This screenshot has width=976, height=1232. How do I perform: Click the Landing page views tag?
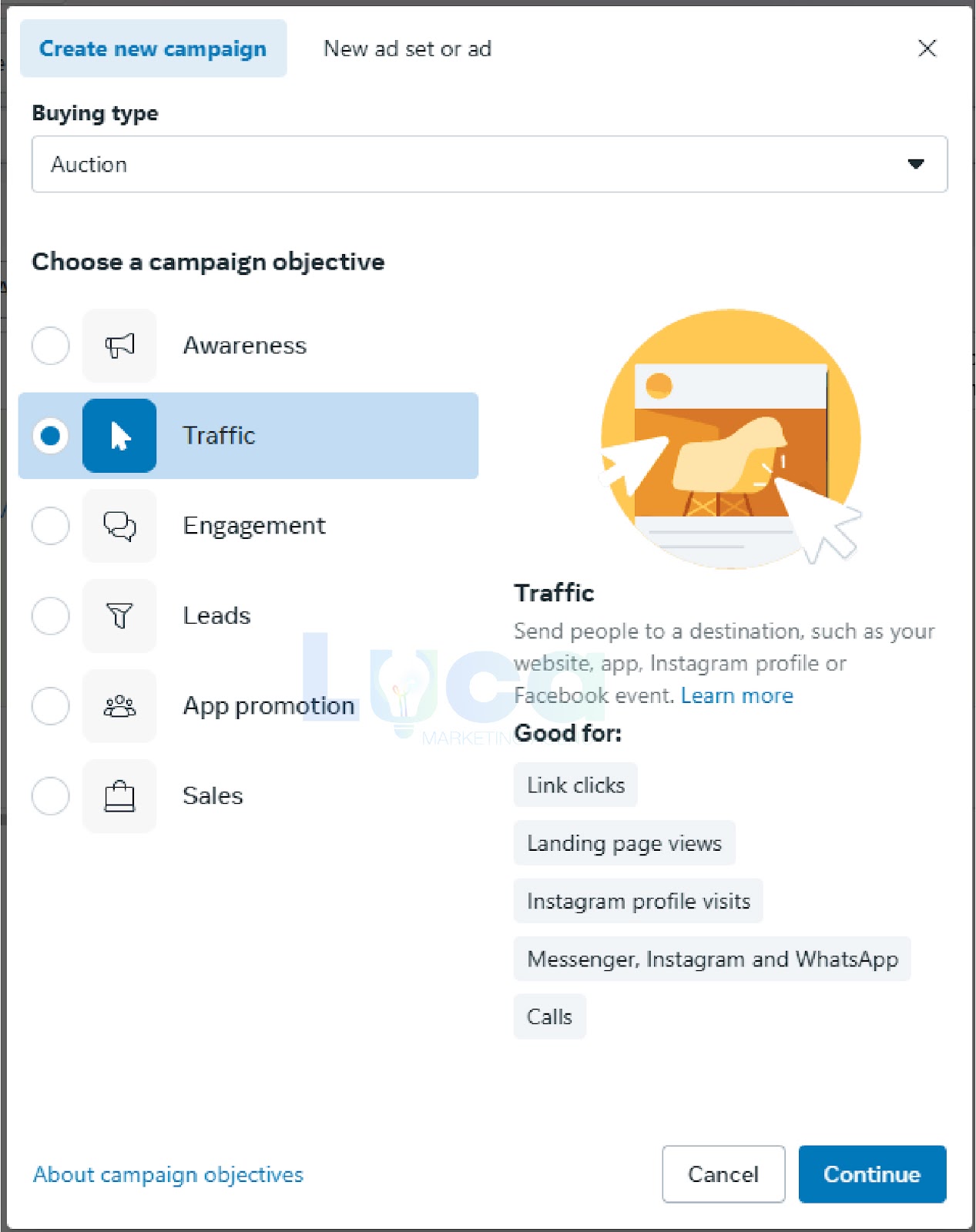tap(625, 843)
